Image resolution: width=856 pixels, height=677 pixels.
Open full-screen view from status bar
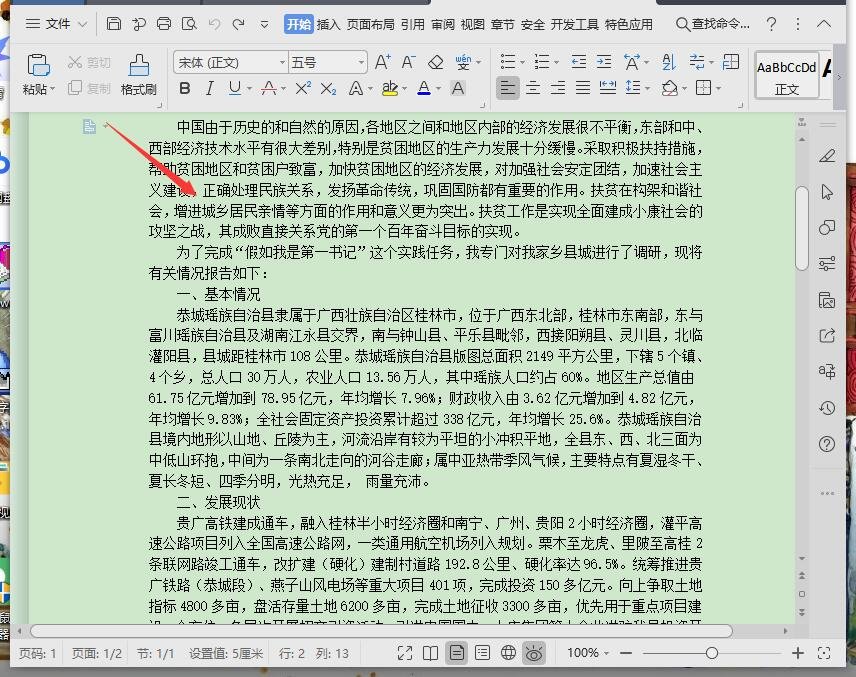(404, 652)
